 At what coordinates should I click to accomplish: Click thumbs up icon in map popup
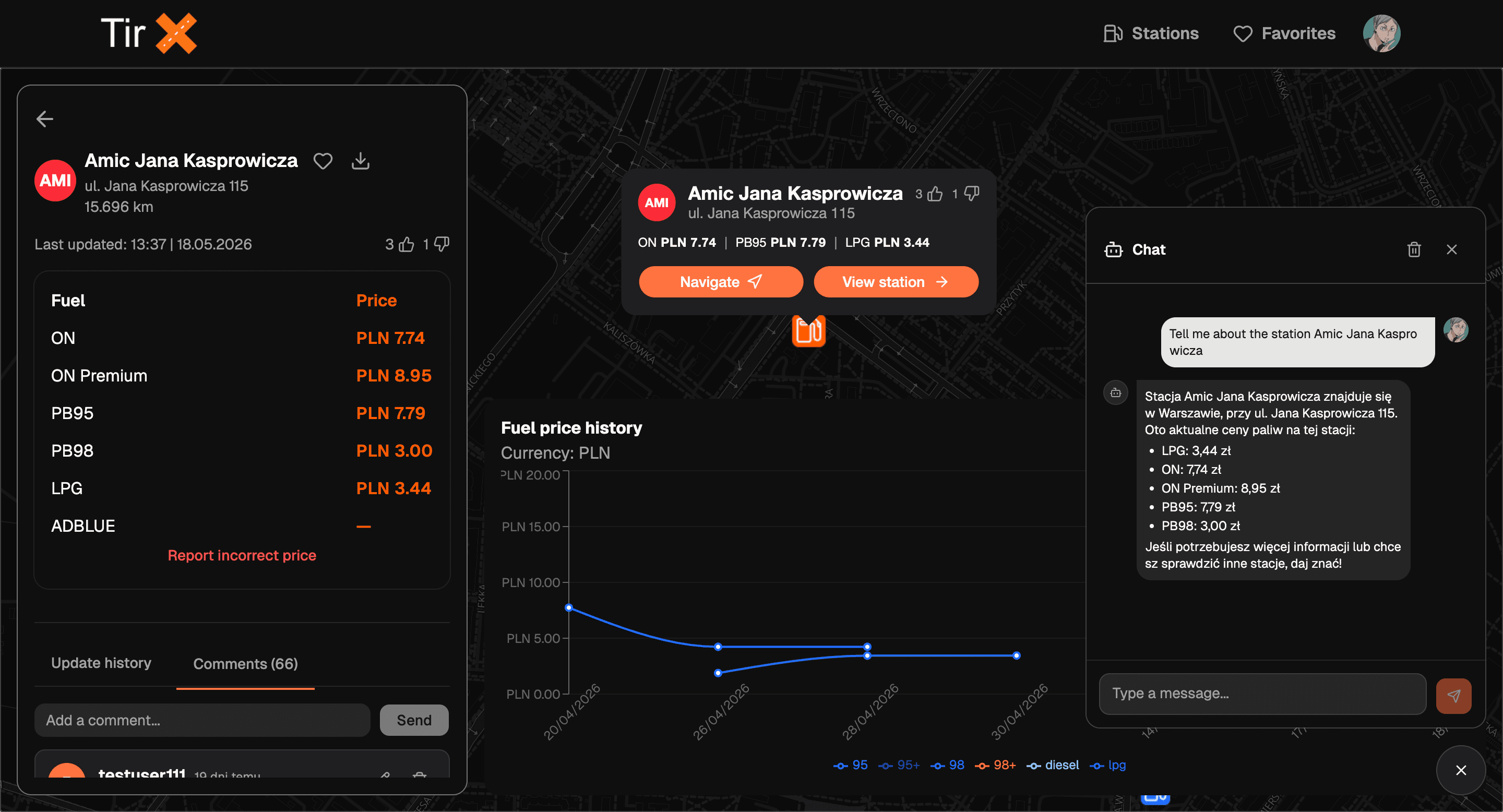(935, 194)
